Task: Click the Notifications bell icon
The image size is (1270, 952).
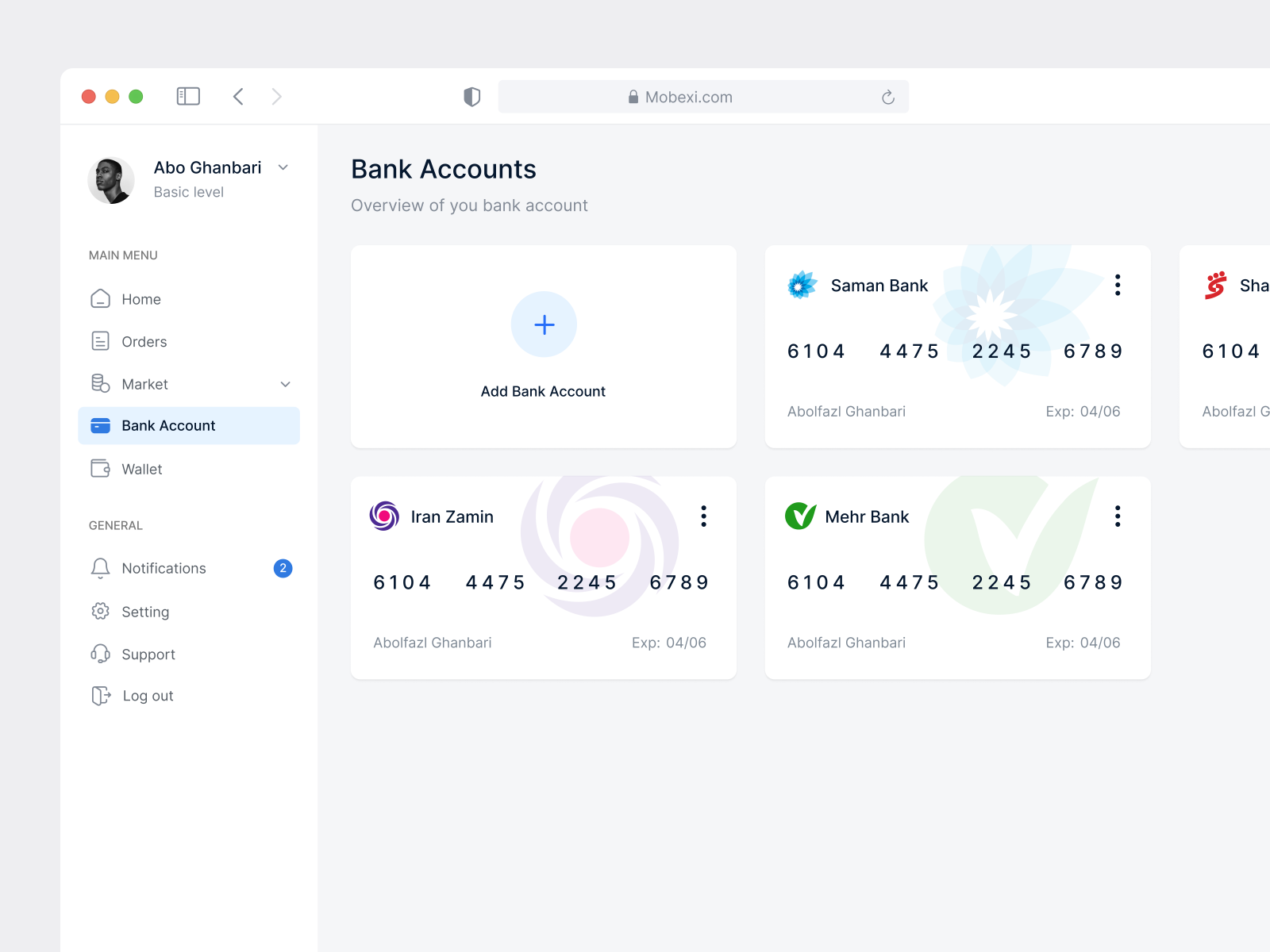Action: pyautogui.click(x=100, y=568)
